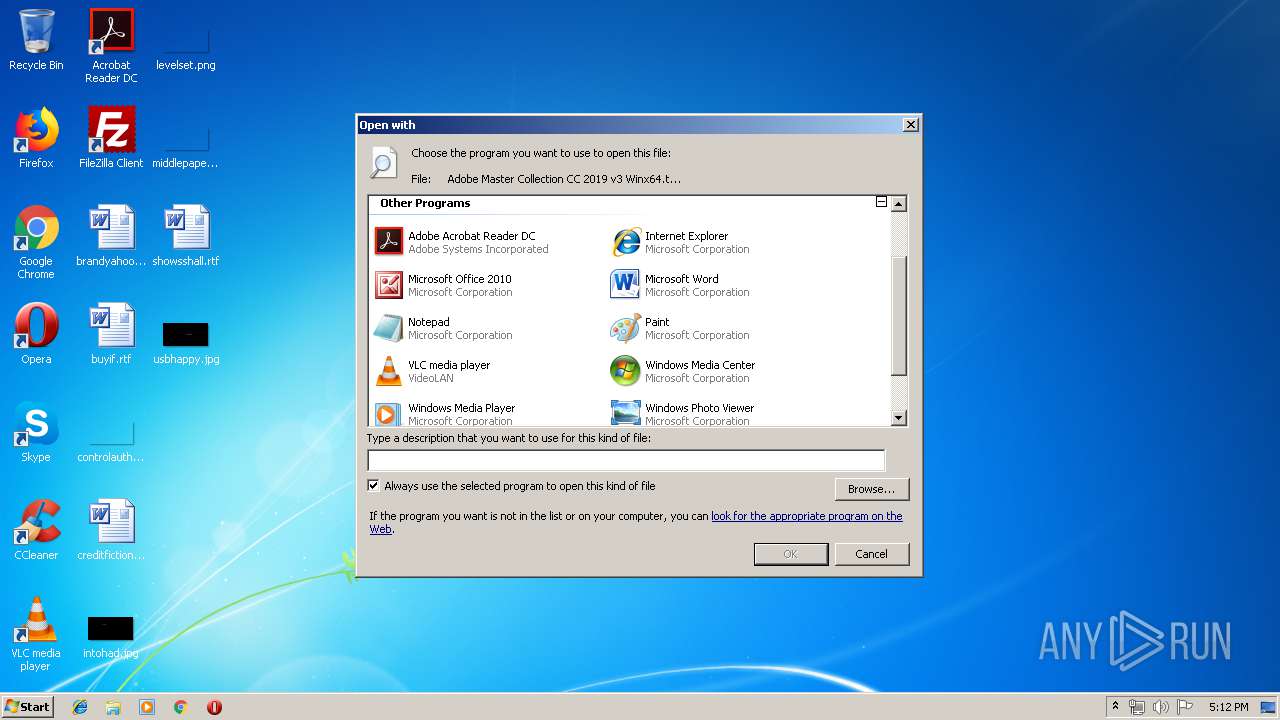Open volume control in system tray
Viewport: 1280px width, 720px height.
1160,707
